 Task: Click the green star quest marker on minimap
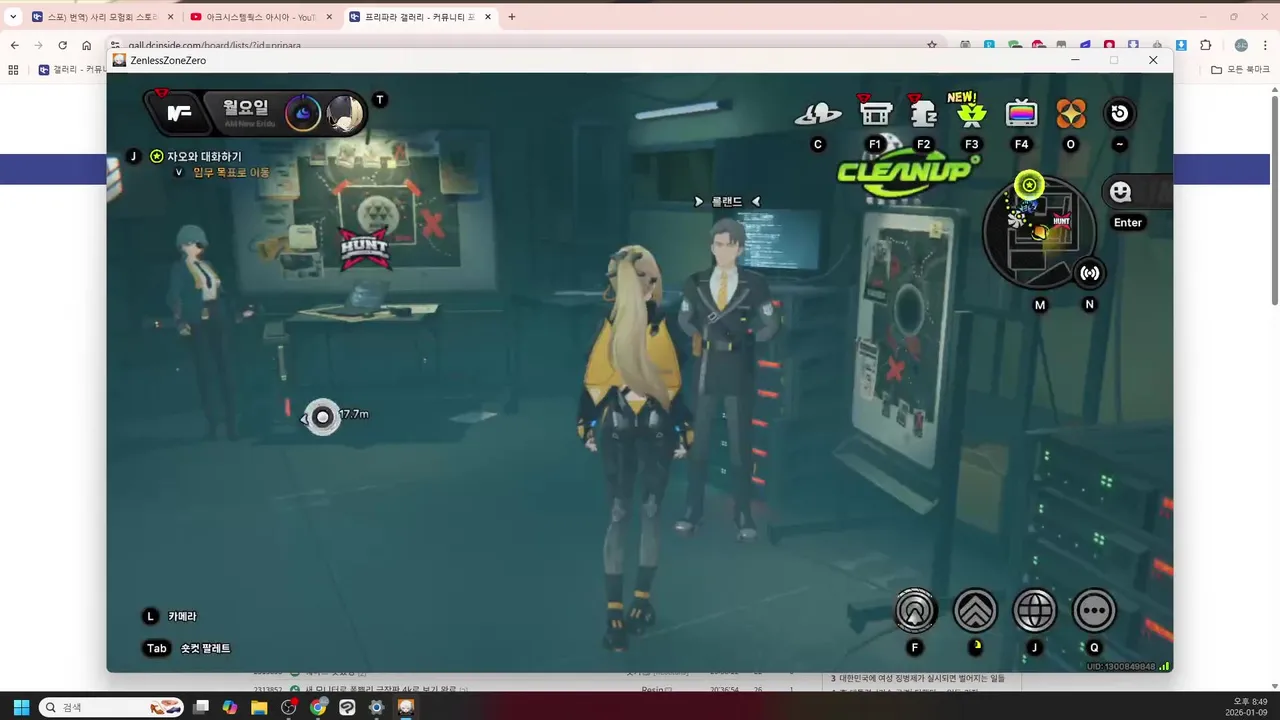pos(1029,185)
